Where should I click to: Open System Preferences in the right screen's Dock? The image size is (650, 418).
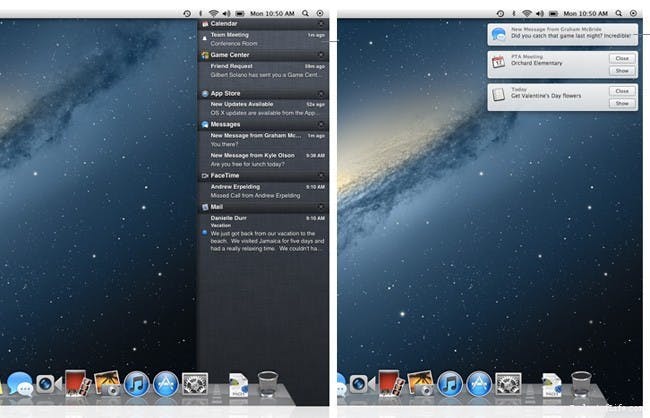508,384
